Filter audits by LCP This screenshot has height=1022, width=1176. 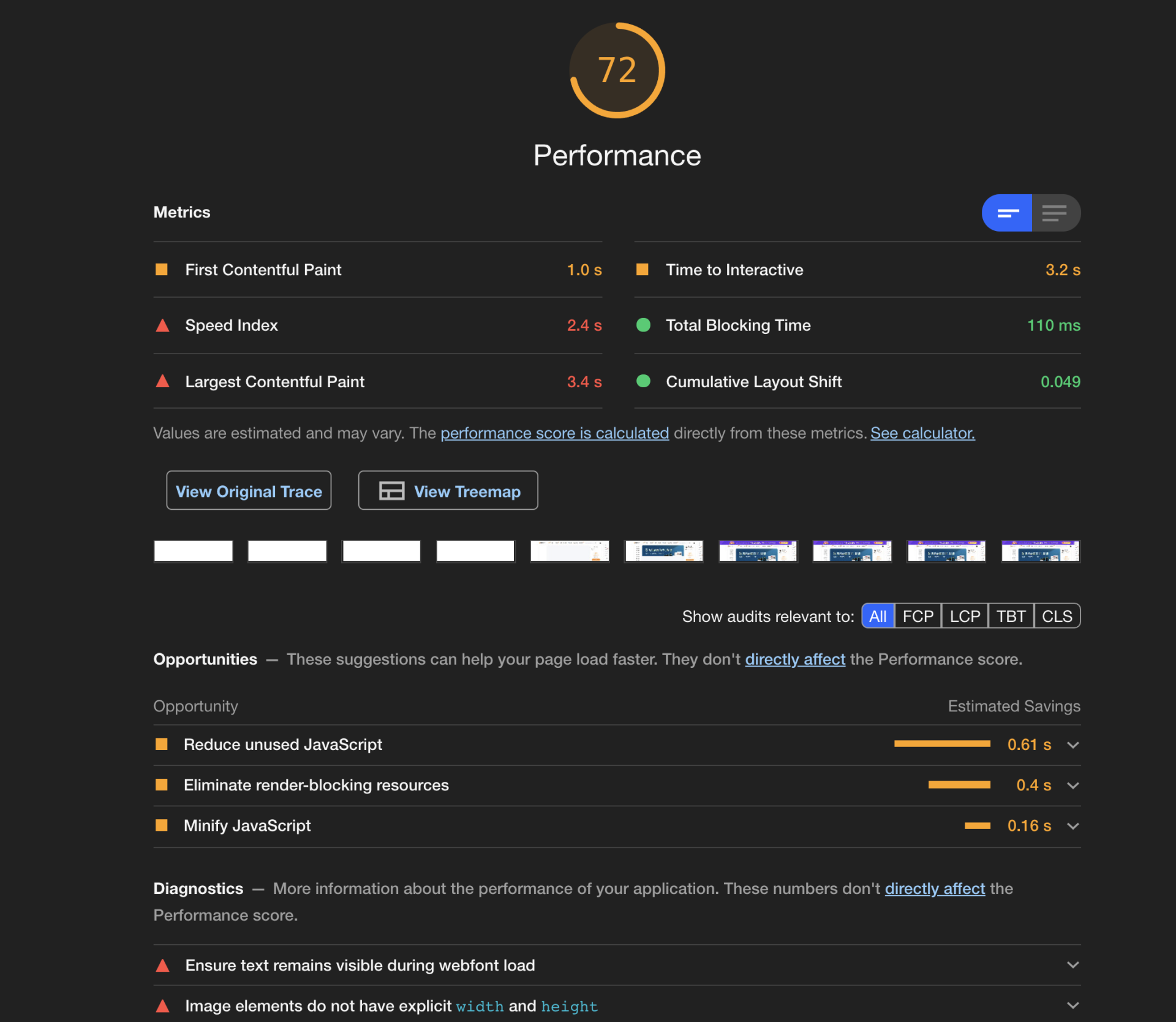point(965,616)
